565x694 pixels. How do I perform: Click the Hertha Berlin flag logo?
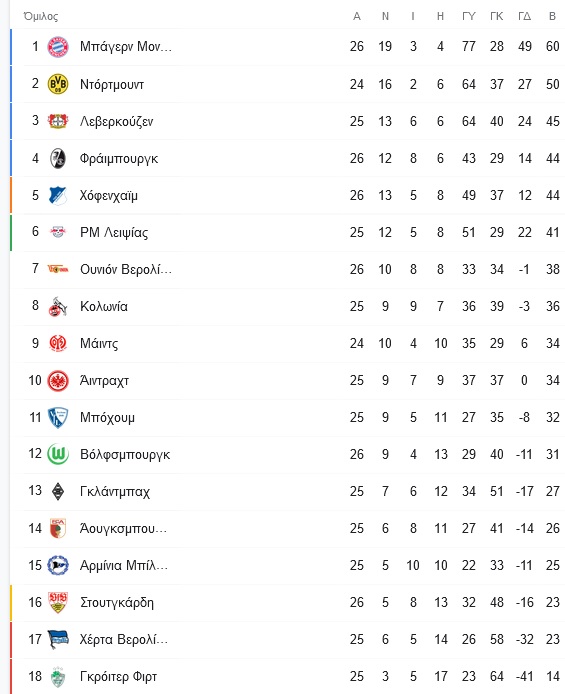click(x=58, y=639)
